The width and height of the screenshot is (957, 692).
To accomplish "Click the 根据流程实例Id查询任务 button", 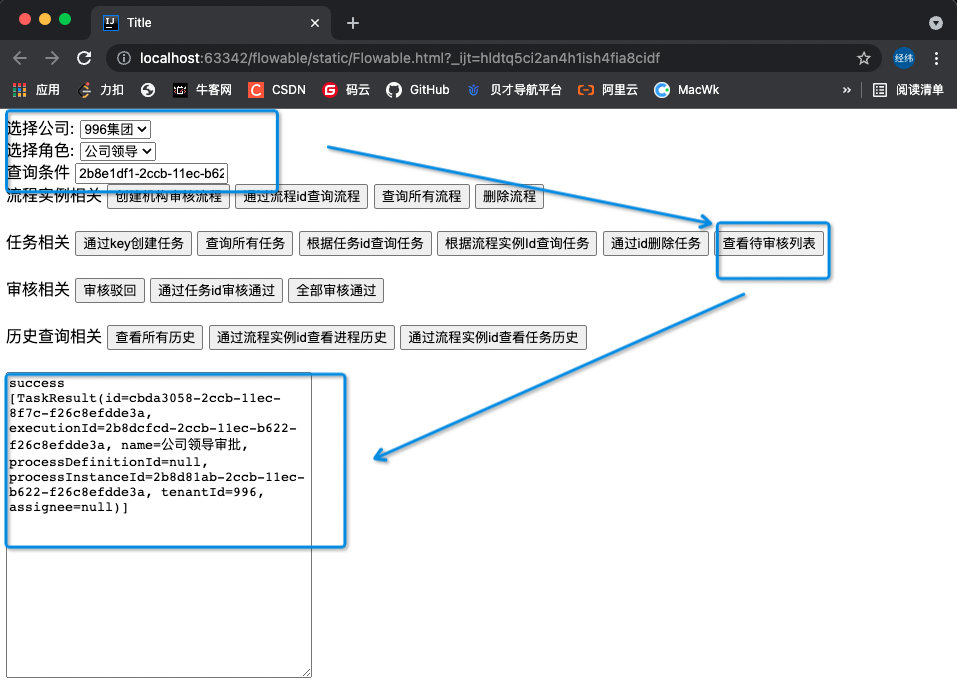I will point(517,243).
